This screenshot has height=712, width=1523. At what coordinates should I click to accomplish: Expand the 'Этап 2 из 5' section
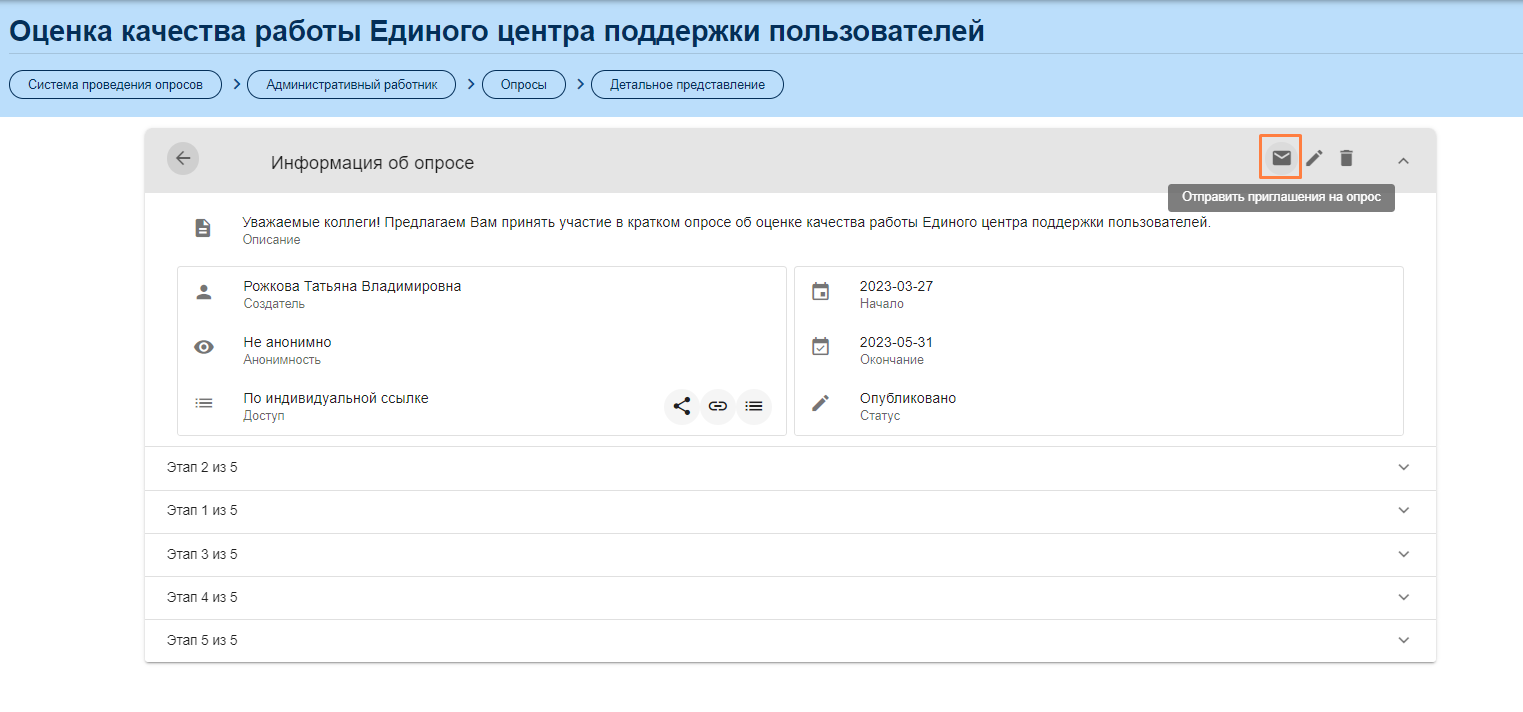coord(1403,467)
